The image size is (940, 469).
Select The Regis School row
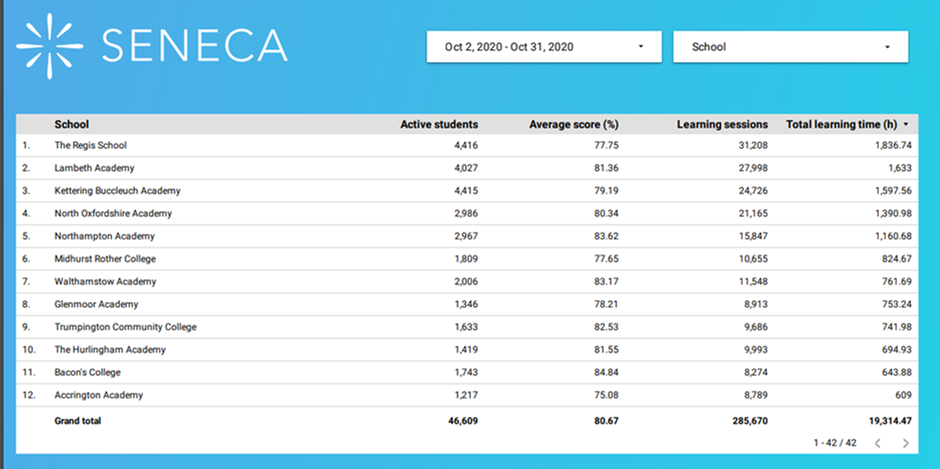coord(90,146)
